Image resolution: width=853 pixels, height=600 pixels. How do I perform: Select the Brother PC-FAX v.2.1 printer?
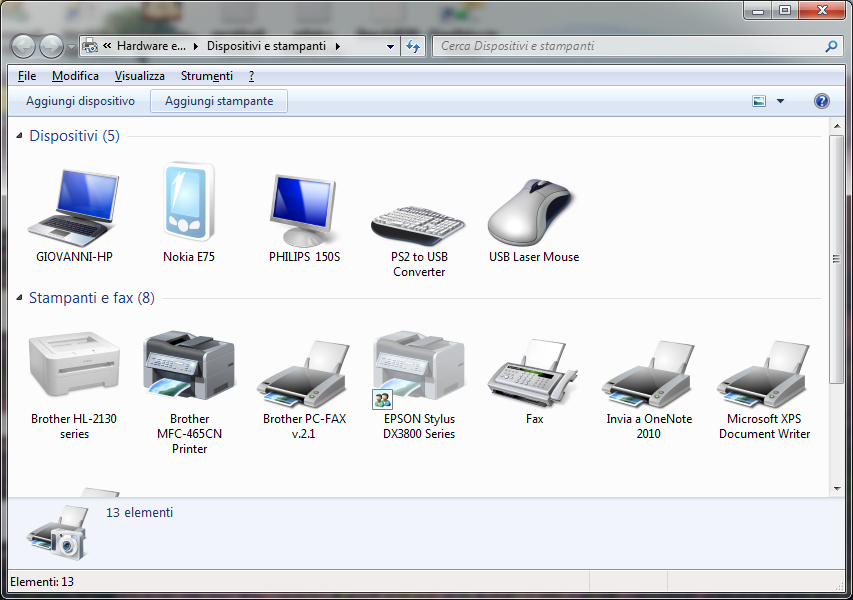(x=303, y=370)
